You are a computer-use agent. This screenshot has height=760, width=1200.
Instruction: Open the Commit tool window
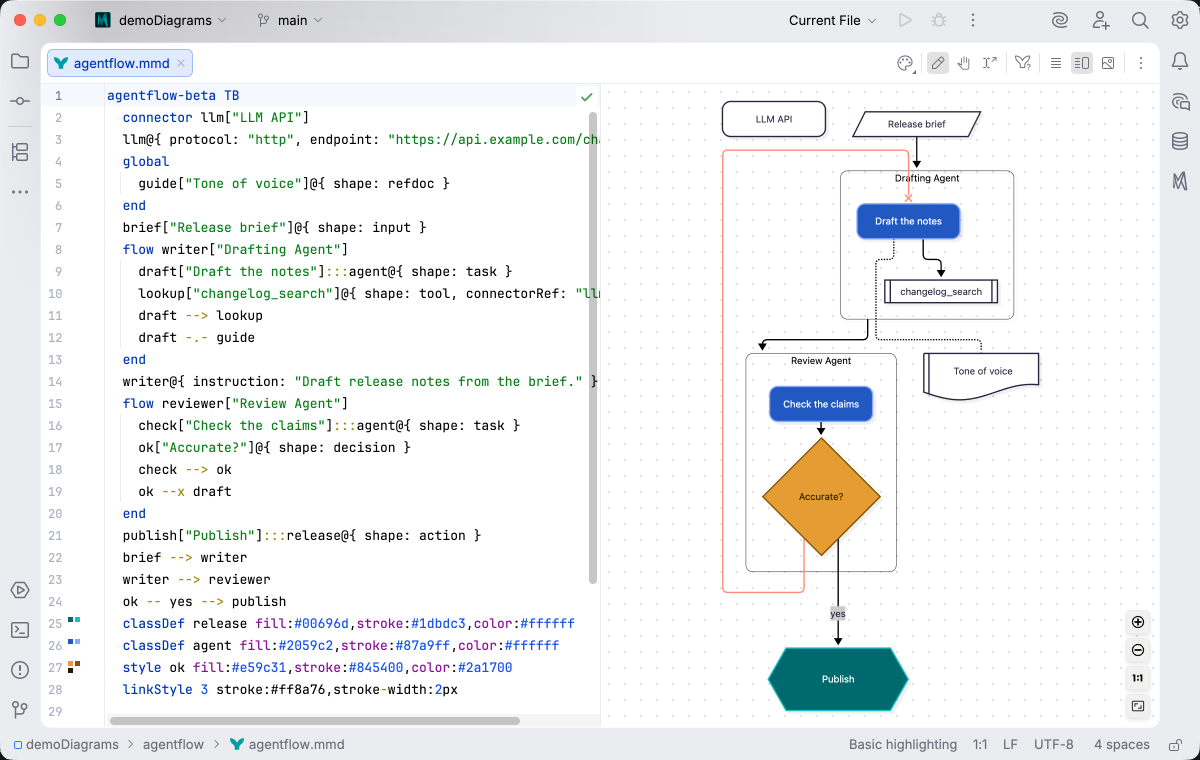click(x=20, y=101)
